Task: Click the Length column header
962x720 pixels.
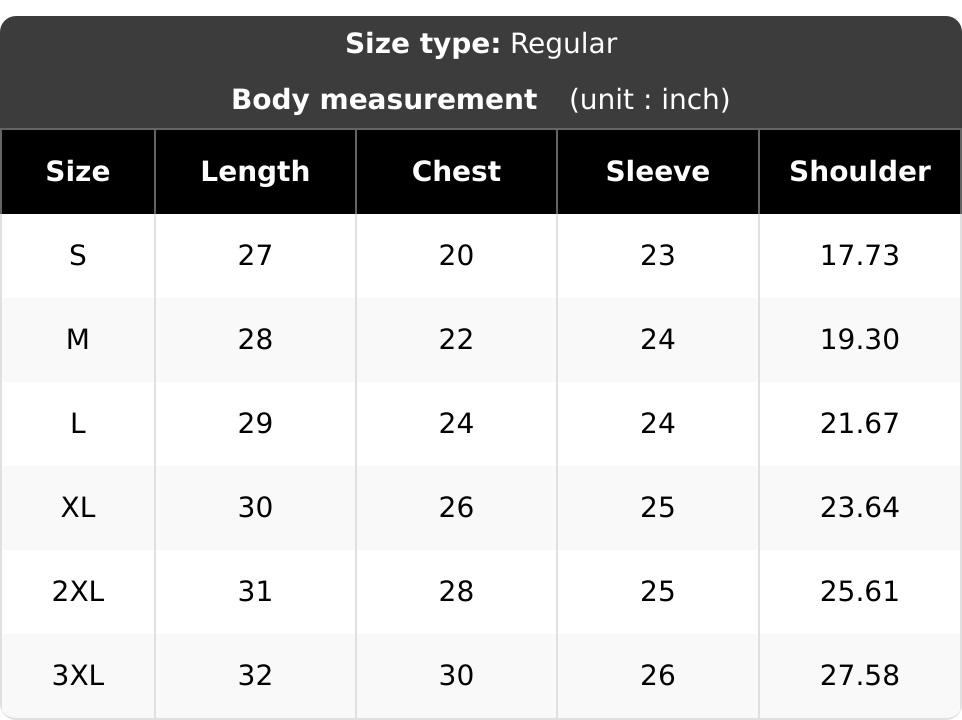Action: click(255, 172)
